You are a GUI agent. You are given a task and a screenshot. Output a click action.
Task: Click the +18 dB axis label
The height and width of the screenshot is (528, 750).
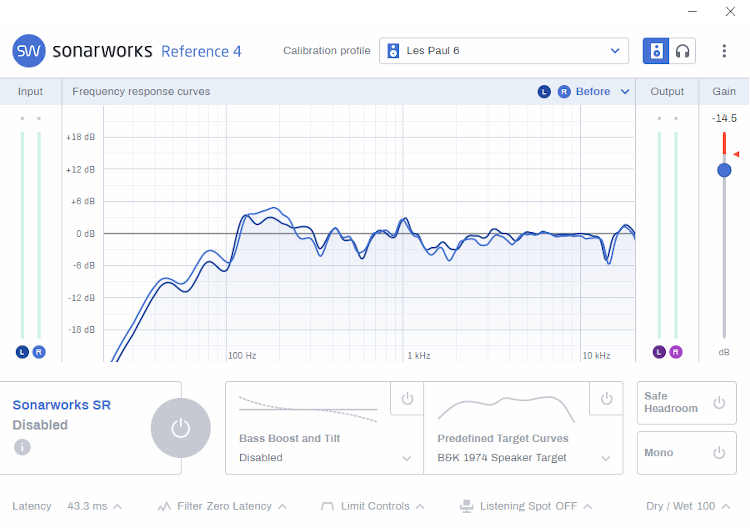[80, 137]
